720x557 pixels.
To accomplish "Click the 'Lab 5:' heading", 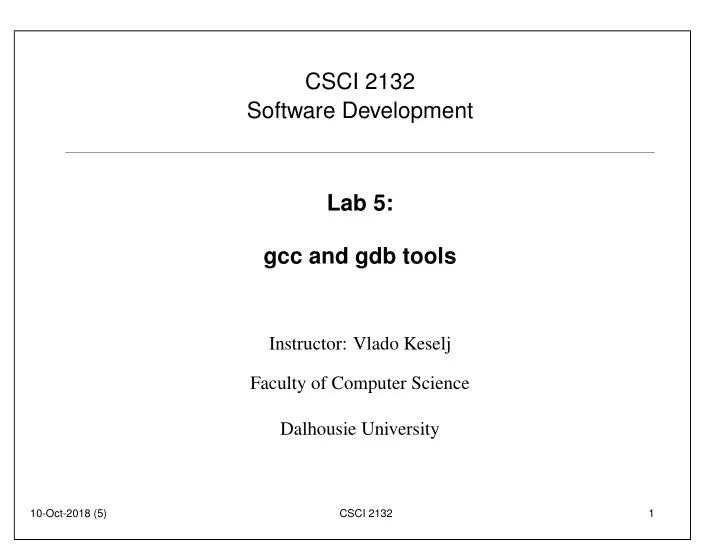I will point(360,203).
